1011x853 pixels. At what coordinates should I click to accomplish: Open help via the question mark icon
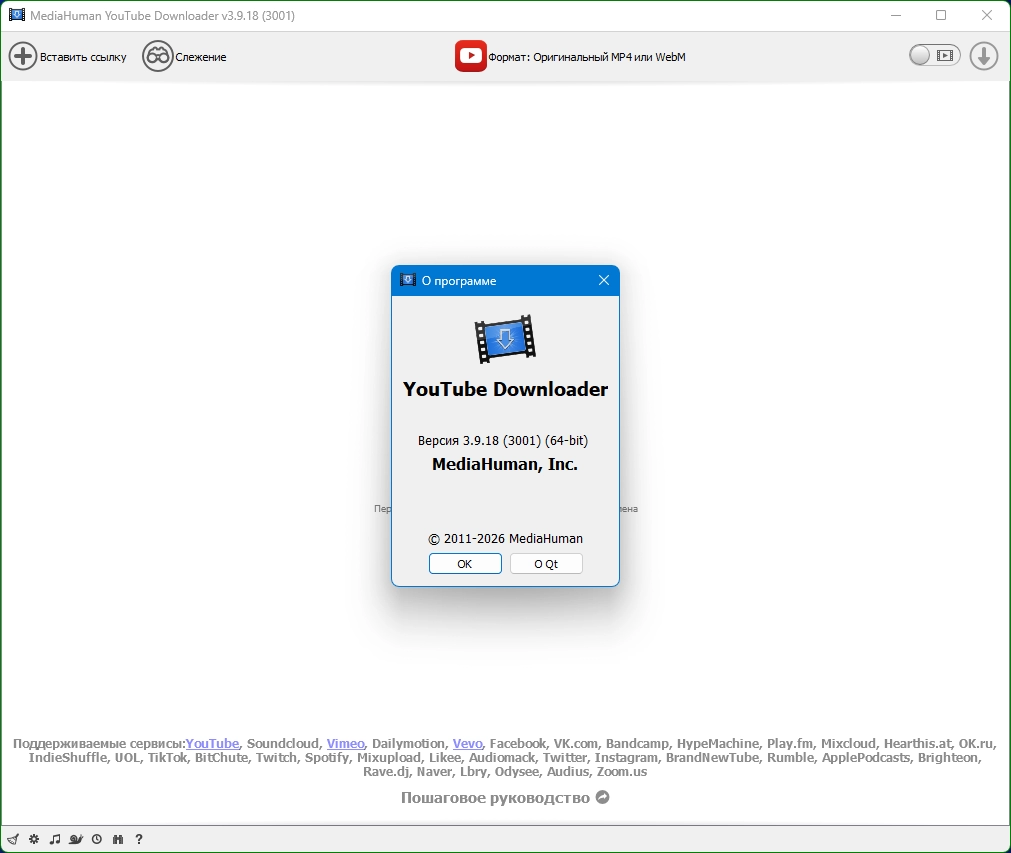pyautogui.click(x=139, y=839)
